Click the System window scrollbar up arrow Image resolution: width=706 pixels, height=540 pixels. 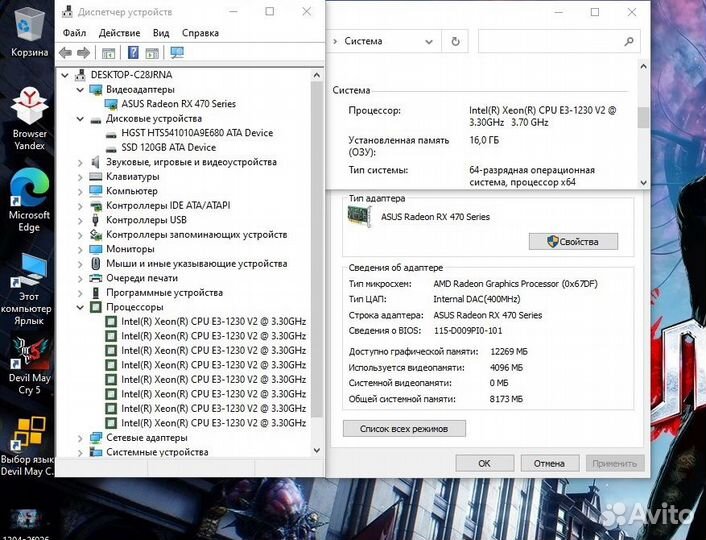643,67
